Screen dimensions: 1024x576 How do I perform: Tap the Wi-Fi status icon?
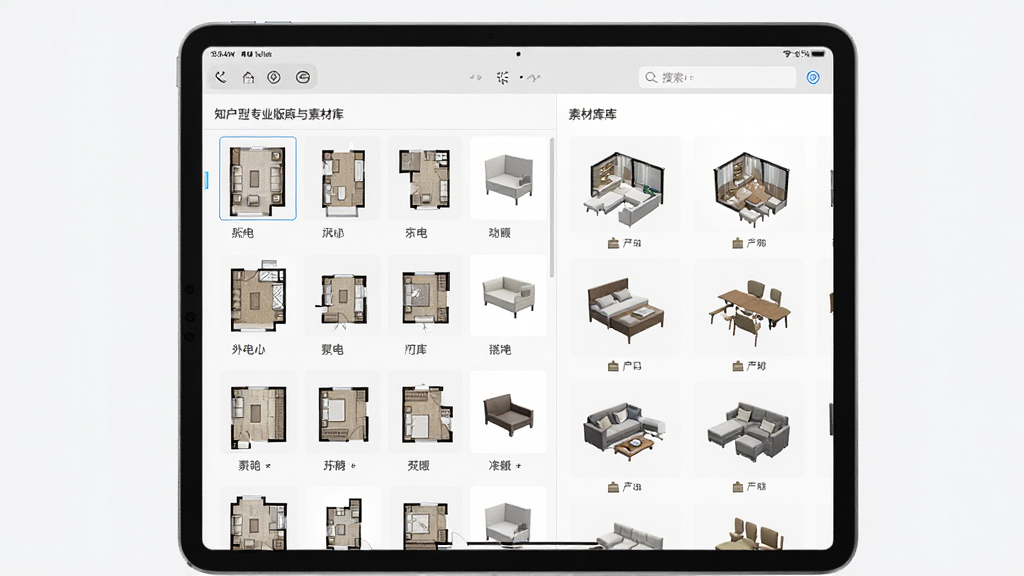787,54
